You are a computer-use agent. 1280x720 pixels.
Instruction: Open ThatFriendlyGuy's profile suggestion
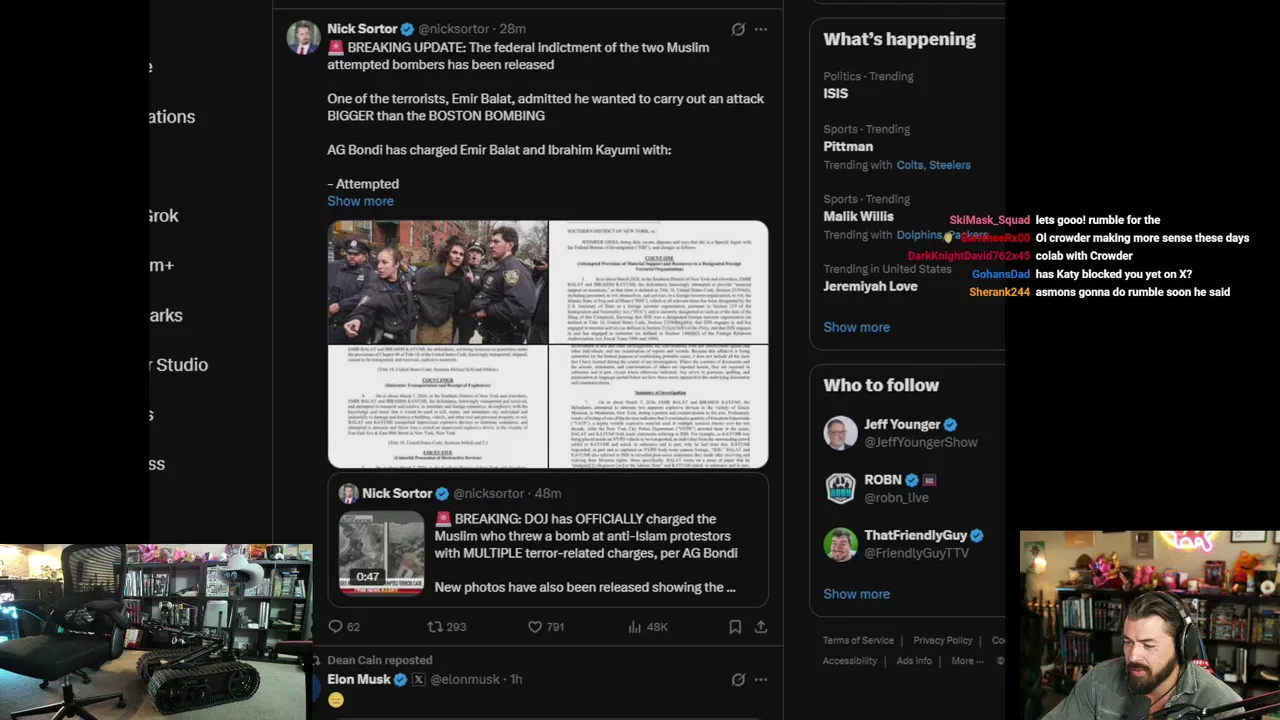tap(907, 544)
